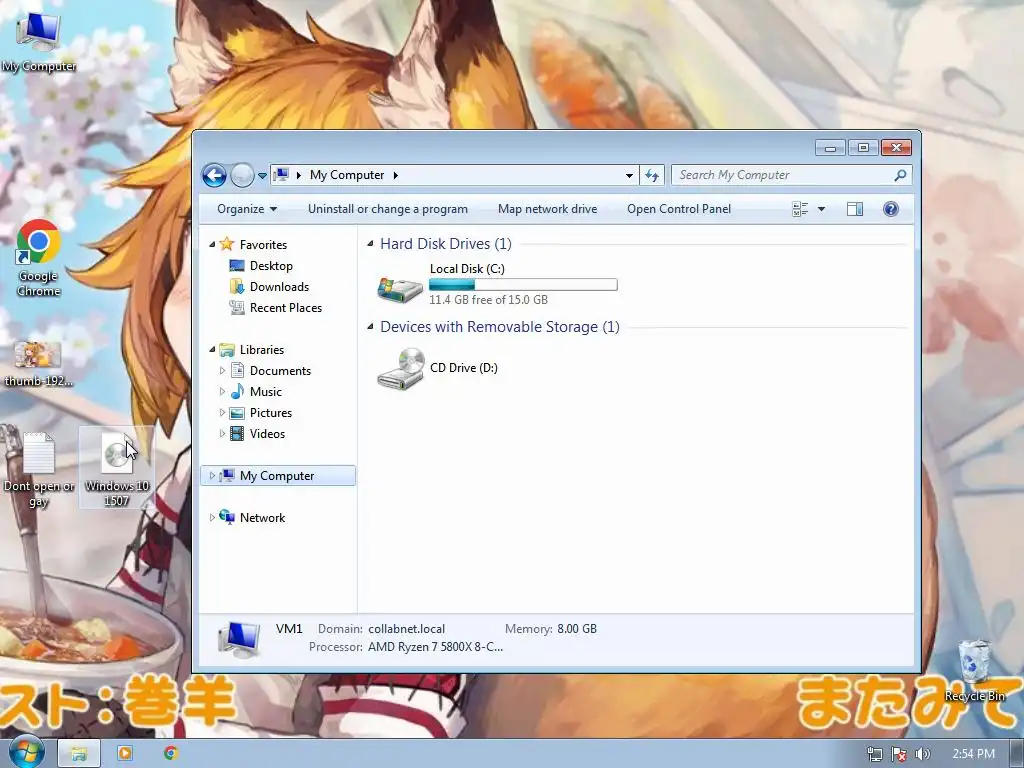Screen dimensions: 1024x768
Task: Select Google Chrome desktop shortcut
Action: click(x=39, y=258)
